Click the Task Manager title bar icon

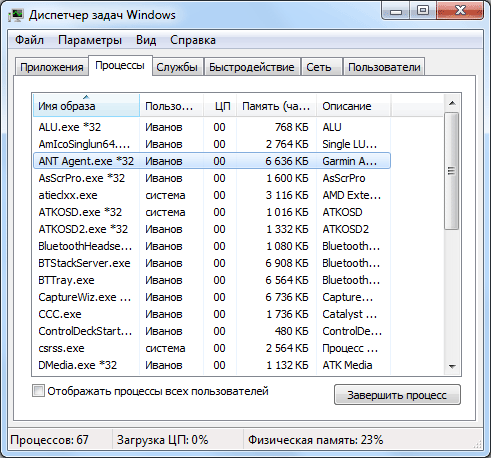[16, 15]
